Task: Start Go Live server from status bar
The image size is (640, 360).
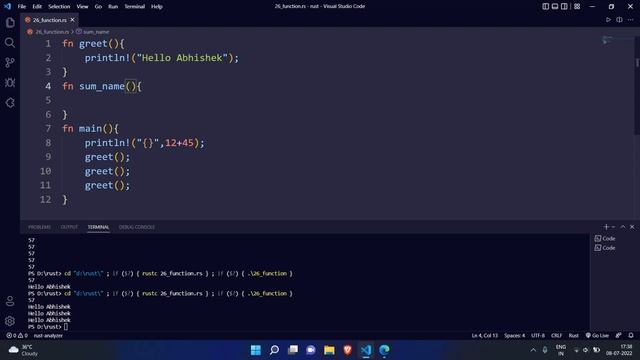Action: (x=597, y=335)
